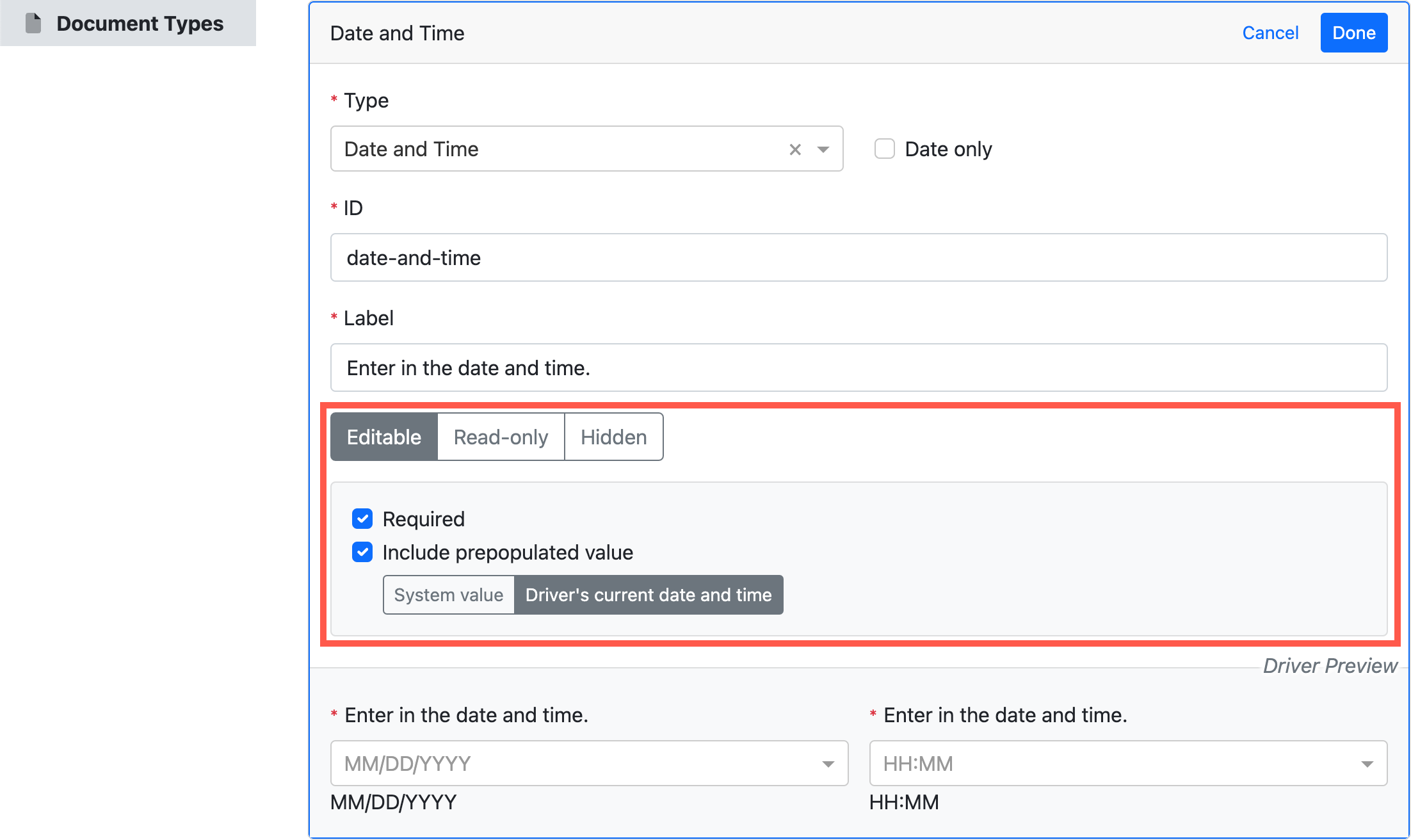Expand the MM/DD/YYYY date dropdown arrow
This screenshot has height=840, width=1411.
pyautogui.click(x=828, y=764)
